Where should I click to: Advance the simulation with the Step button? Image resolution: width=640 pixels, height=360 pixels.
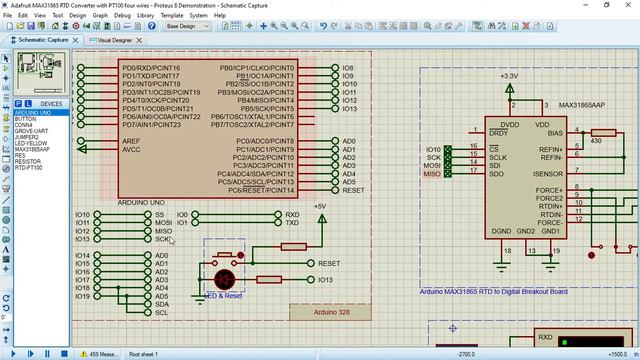[x=31, y=354]
